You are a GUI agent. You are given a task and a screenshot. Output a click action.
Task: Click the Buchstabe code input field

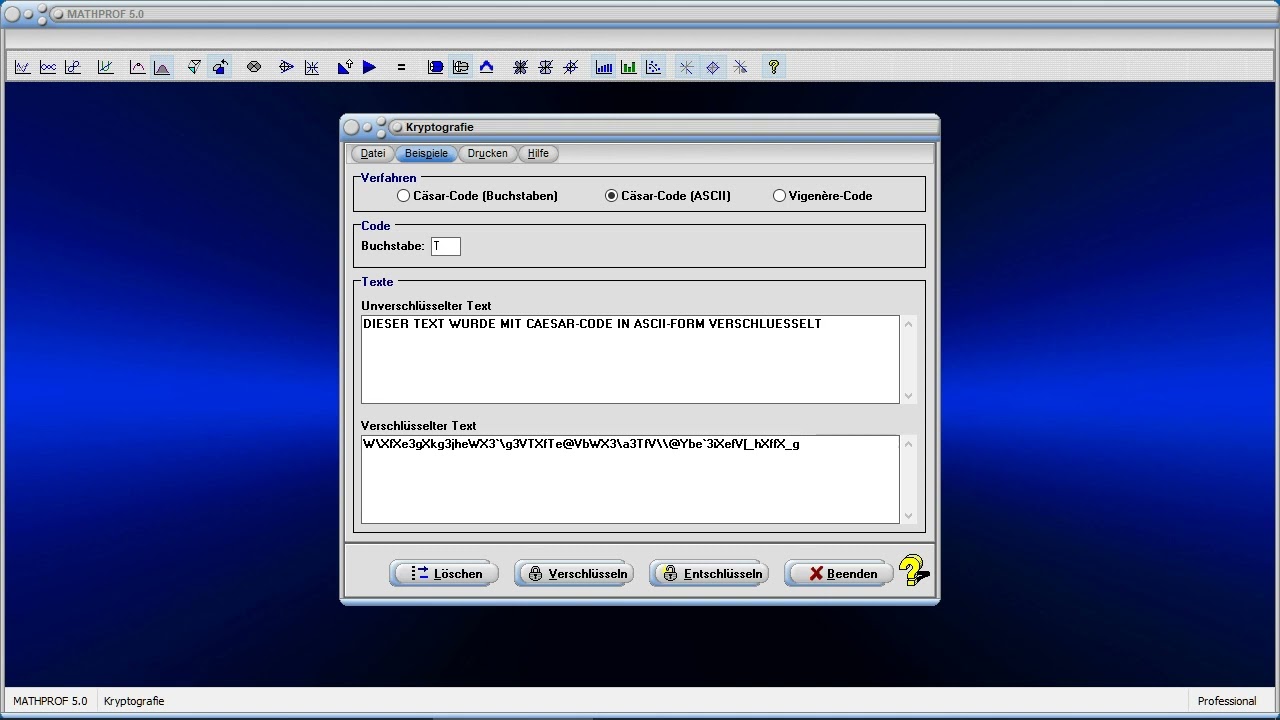[446, 246]
